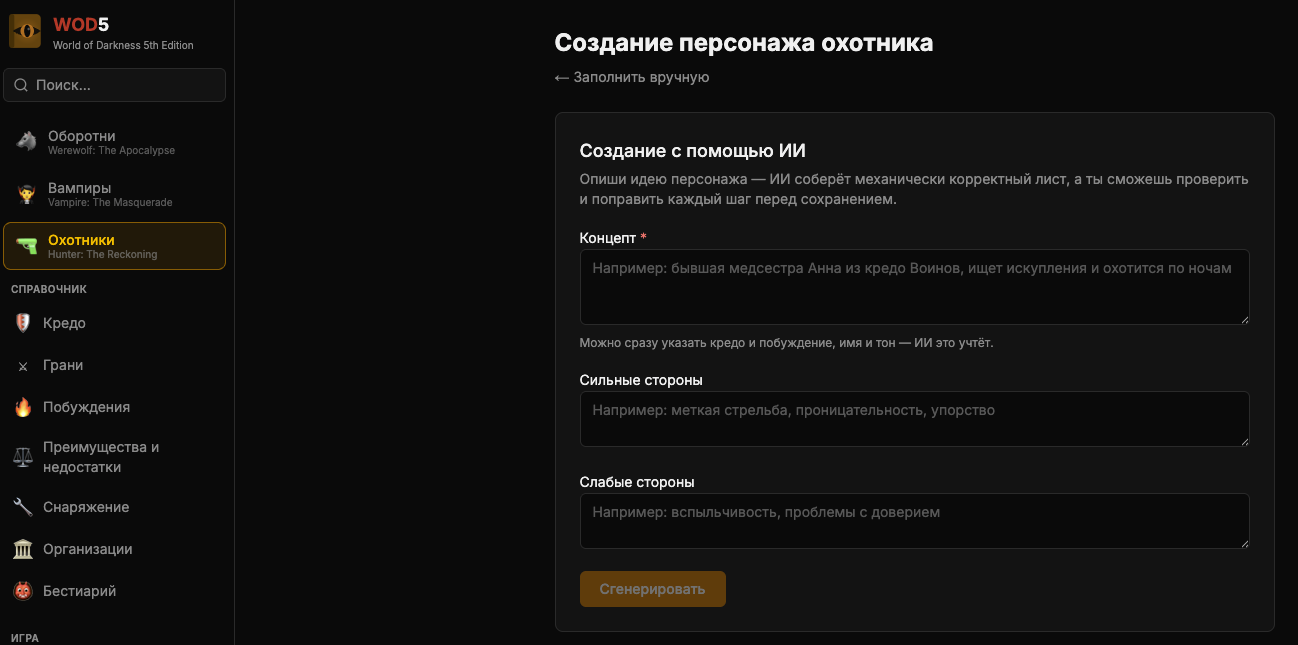Screen dimensions: 1298x645
Task: Click the crossed swords icon next to Грани
Action: click(23, 366)
